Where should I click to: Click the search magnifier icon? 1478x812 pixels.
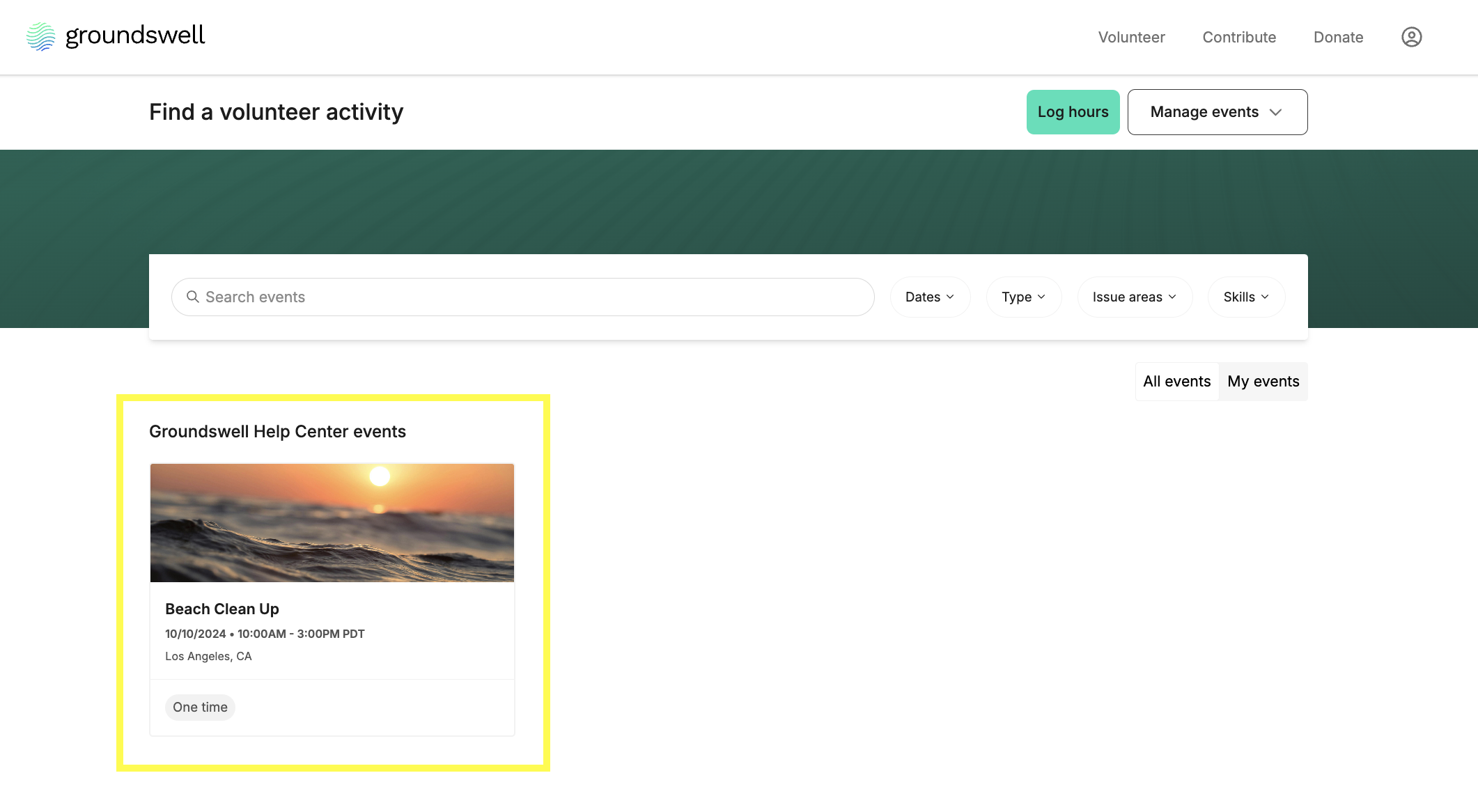193,297
